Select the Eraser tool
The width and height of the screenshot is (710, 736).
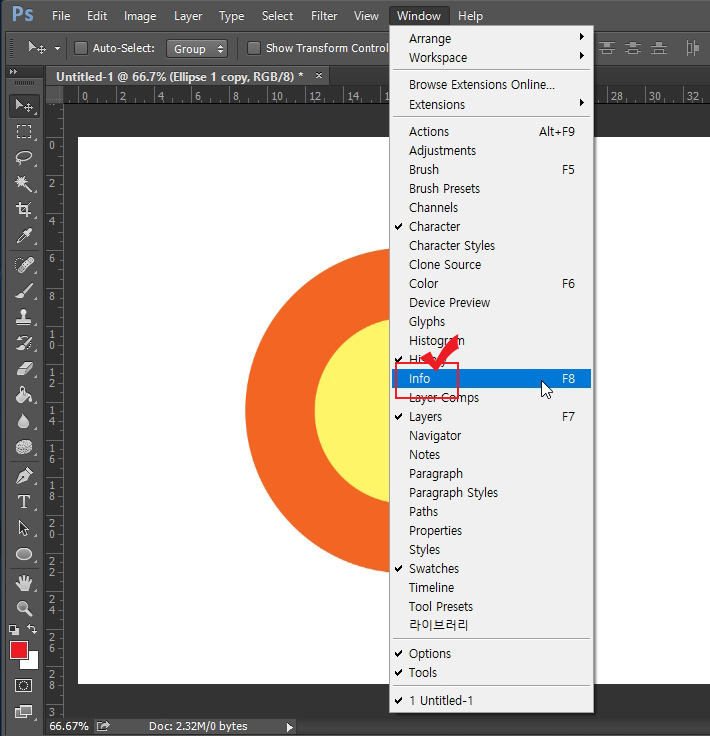coord(24,369)
